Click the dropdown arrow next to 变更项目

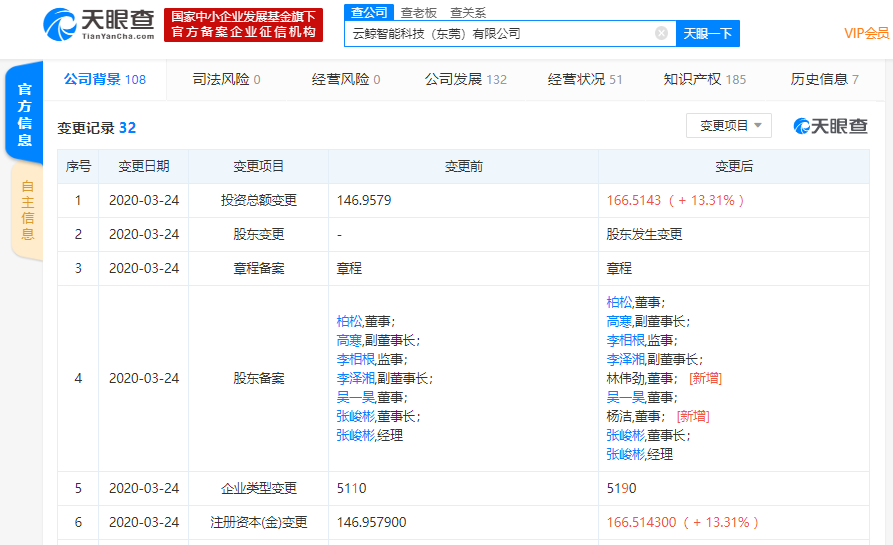(x=757, y=125)
